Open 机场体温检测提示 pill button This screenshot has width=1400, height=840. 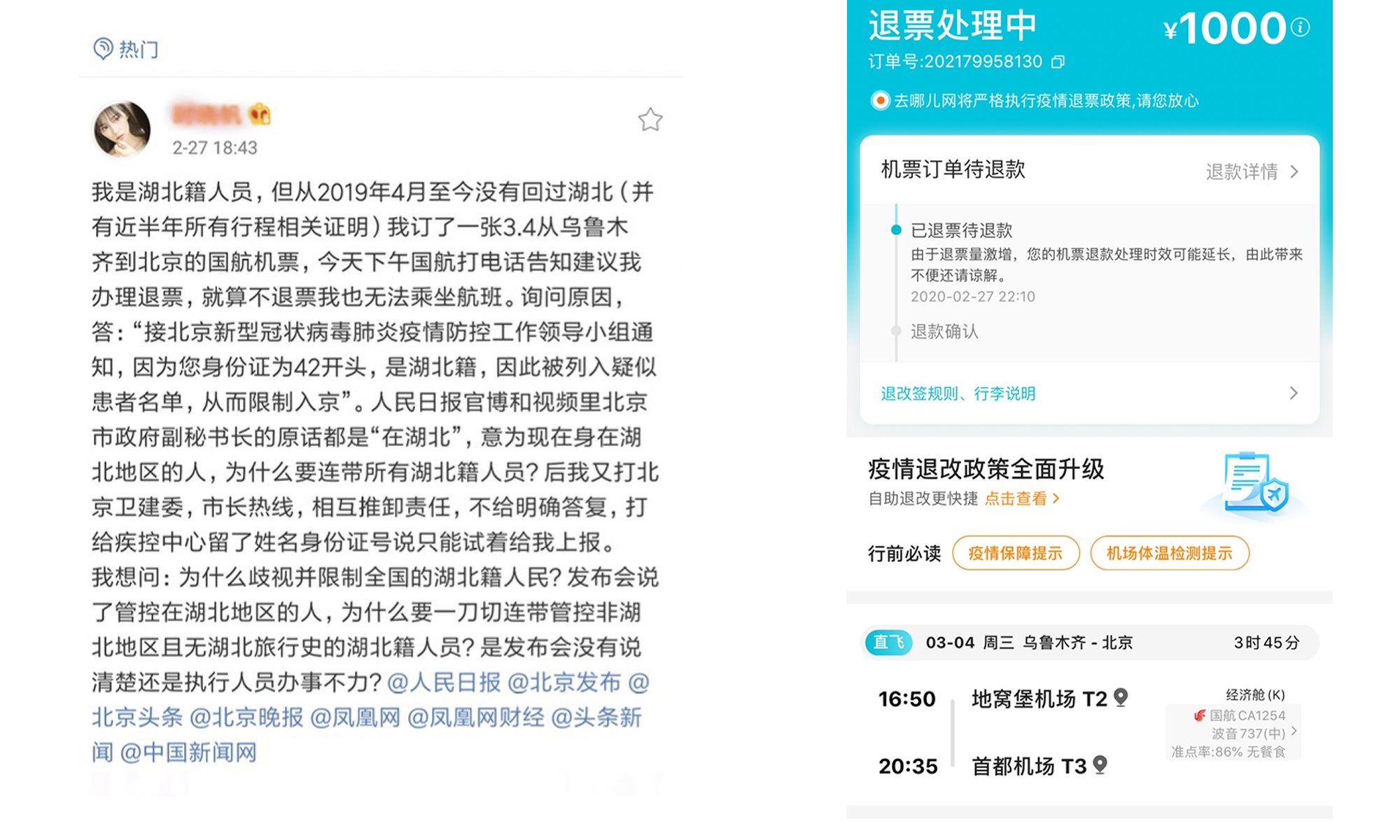pyautogui.click(x=1170, y=553)
